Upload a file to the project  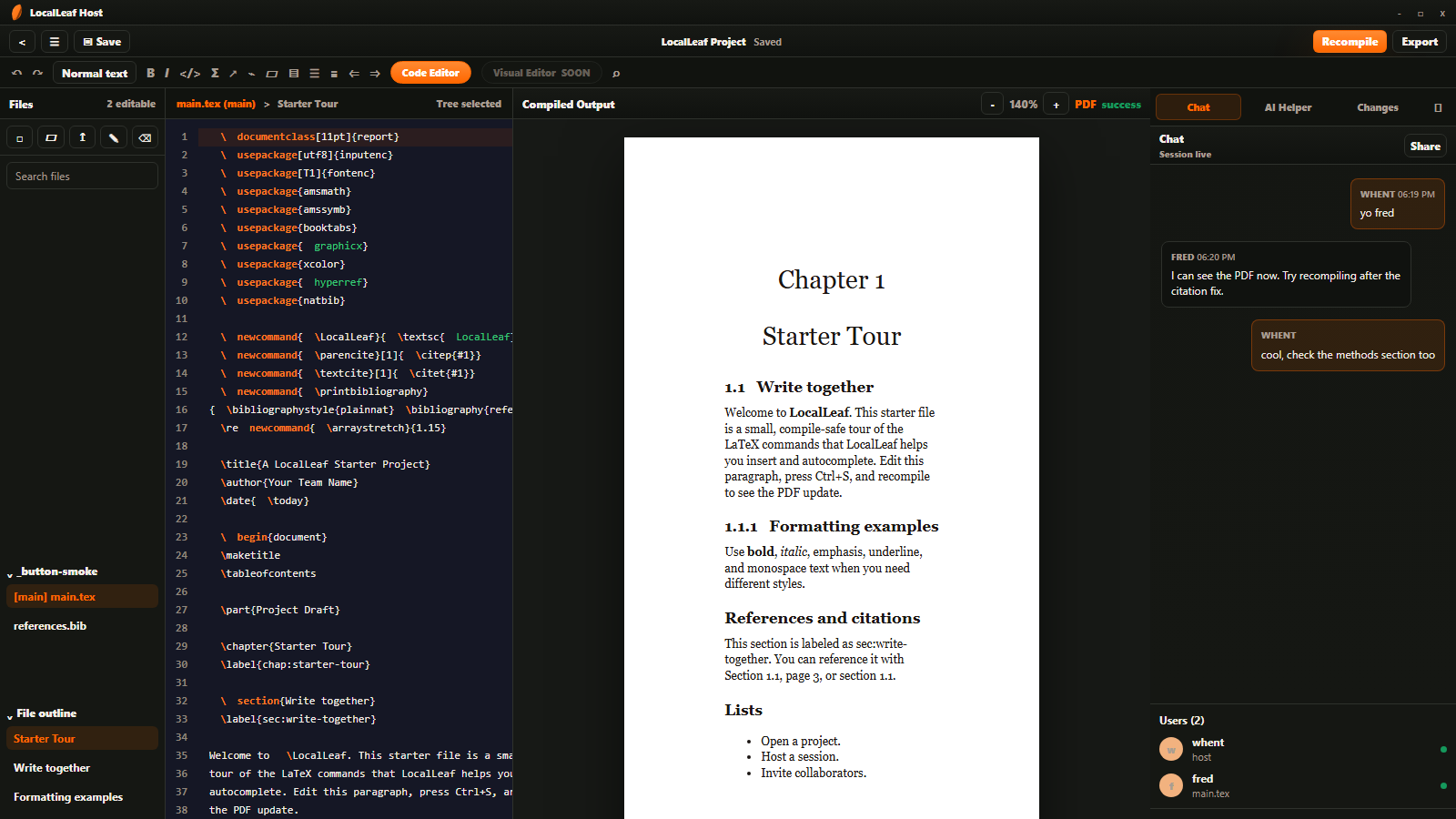pyautogui.click(x=83, y=137)
